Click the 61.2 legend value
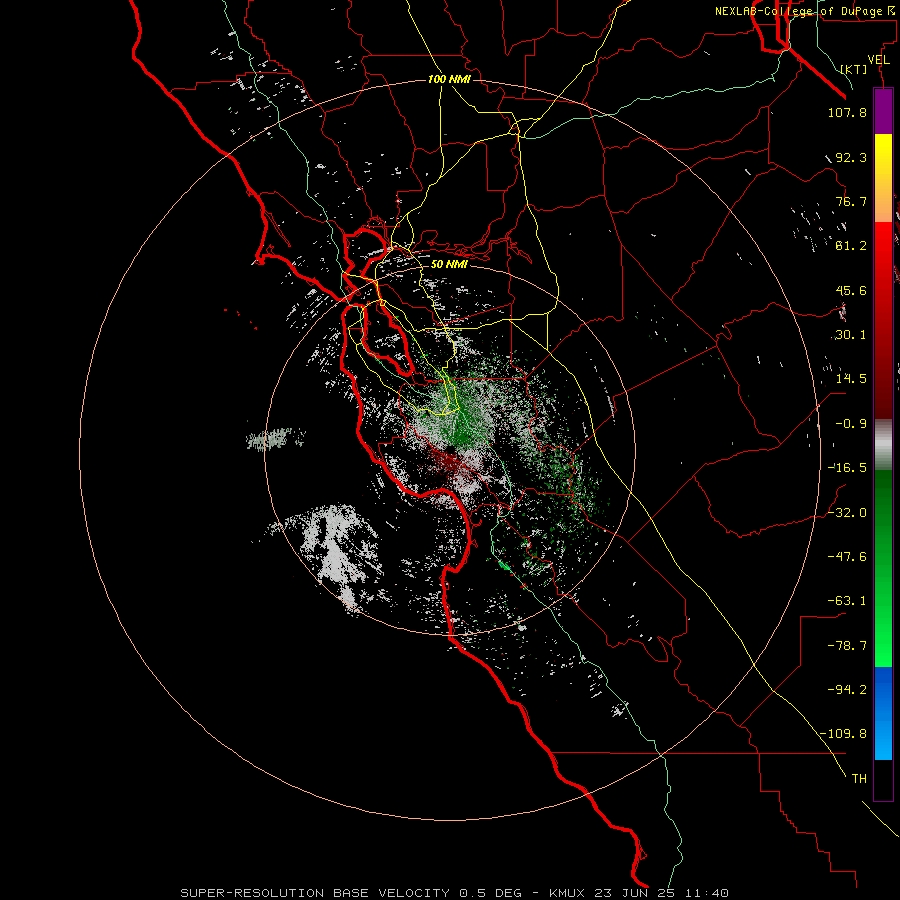This screenshot has height=900, width=900. [851, 246]
